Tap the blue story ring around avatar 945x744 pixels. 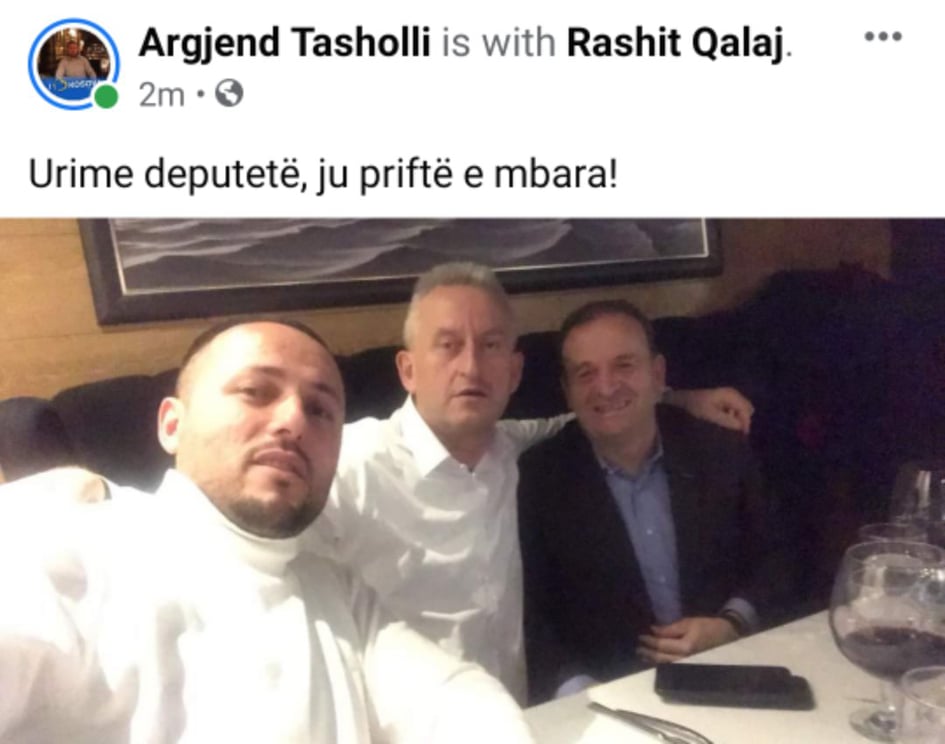pyautogui.click(x=74, y=63)
